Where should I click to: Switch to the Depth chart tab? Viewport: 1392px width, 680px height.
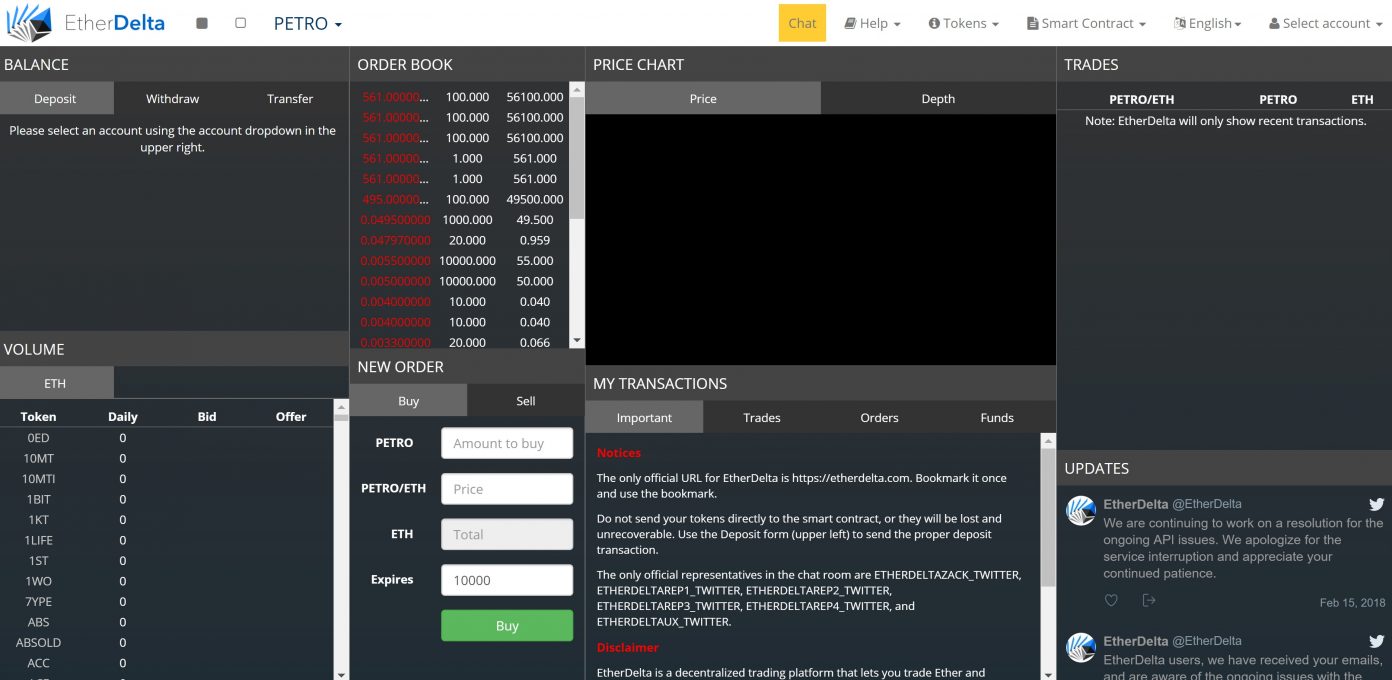(x=938, y=98)
